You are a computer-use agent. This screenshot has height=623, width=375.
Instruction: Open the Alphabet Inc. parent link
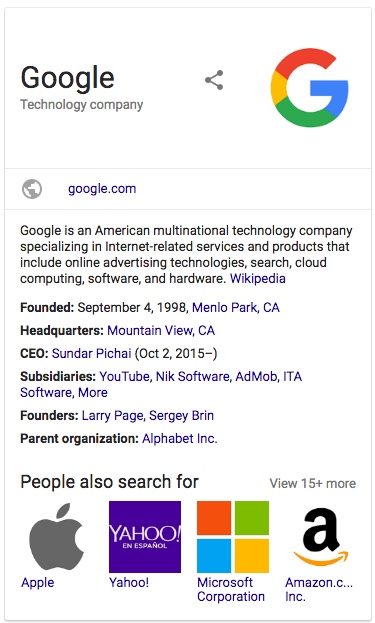(x=180, y=438)
